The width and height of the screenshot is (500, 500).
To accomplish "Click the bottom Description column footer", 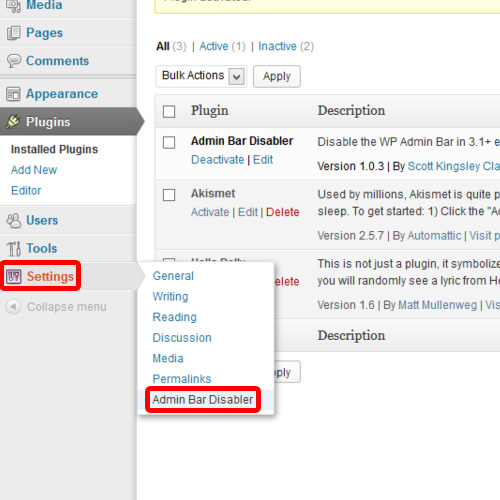I will click(x=351, y=336).
